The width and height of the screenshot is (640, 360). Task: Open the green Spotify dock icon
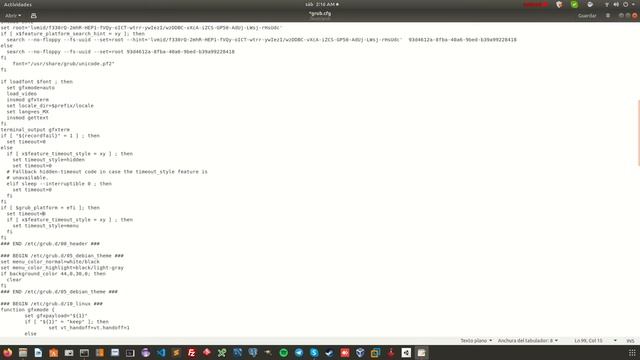pos(284,353)
